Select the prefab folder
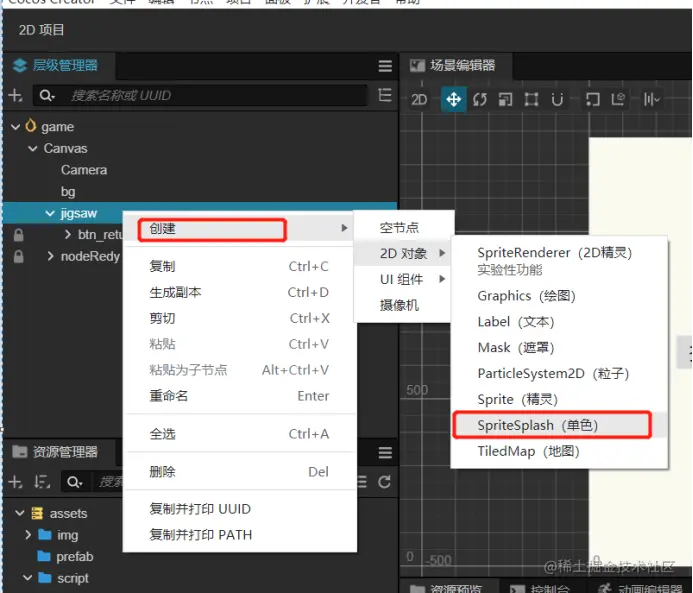Viewport: 693px width, 593px height. [x=65, y=557]
